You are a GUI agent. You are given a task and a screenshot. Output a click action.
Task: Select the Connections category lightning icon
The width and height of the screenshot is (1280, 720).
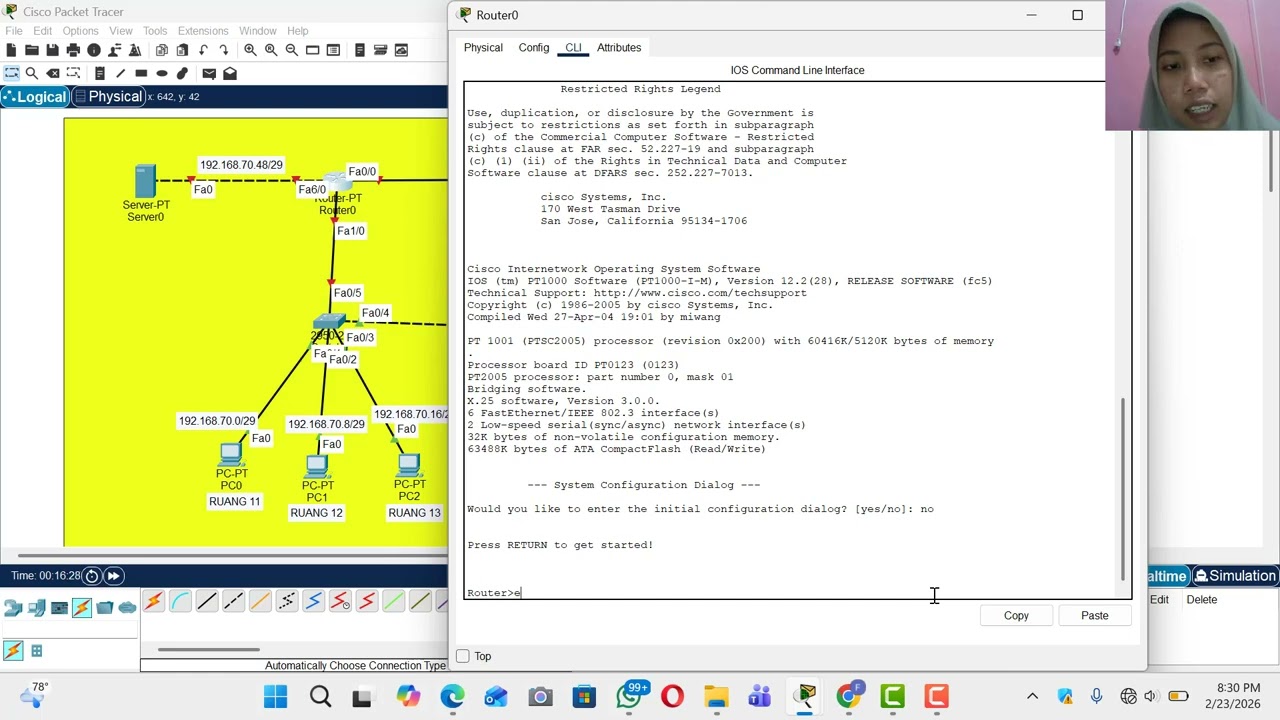tap(82, 607)
